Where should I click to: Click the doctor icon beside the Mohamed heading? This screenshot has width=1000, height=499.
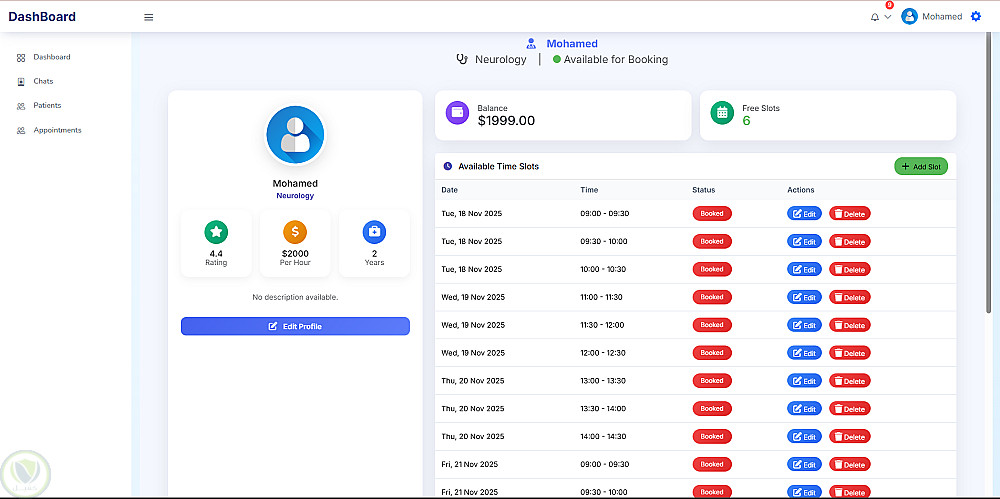pos(531,43)
